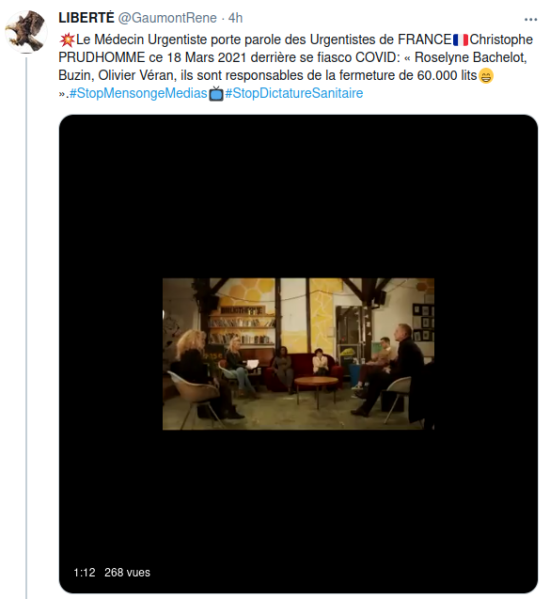Open the #StopMensongeMedias hashtag
Screen dimensions: 550x599
138,93
